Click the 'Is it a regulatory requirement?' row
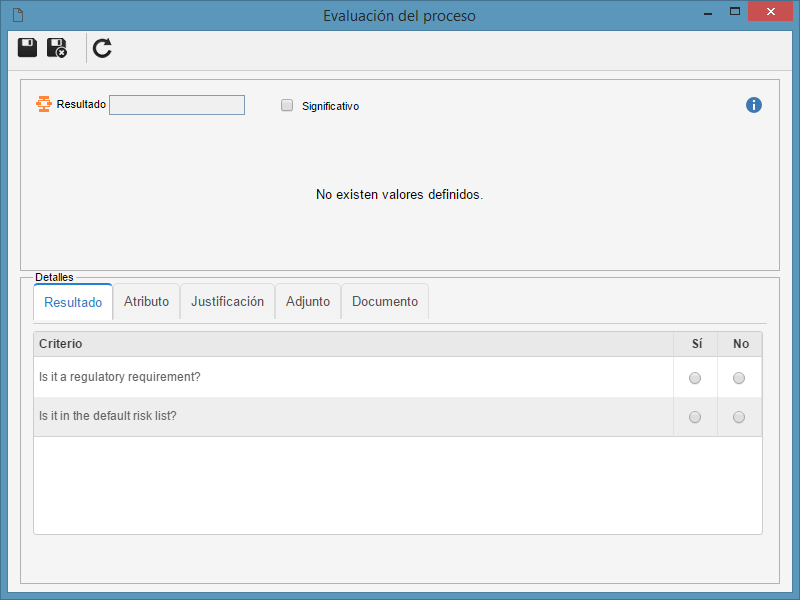Viewport: 800px width, 600px height. coord(398,377)
